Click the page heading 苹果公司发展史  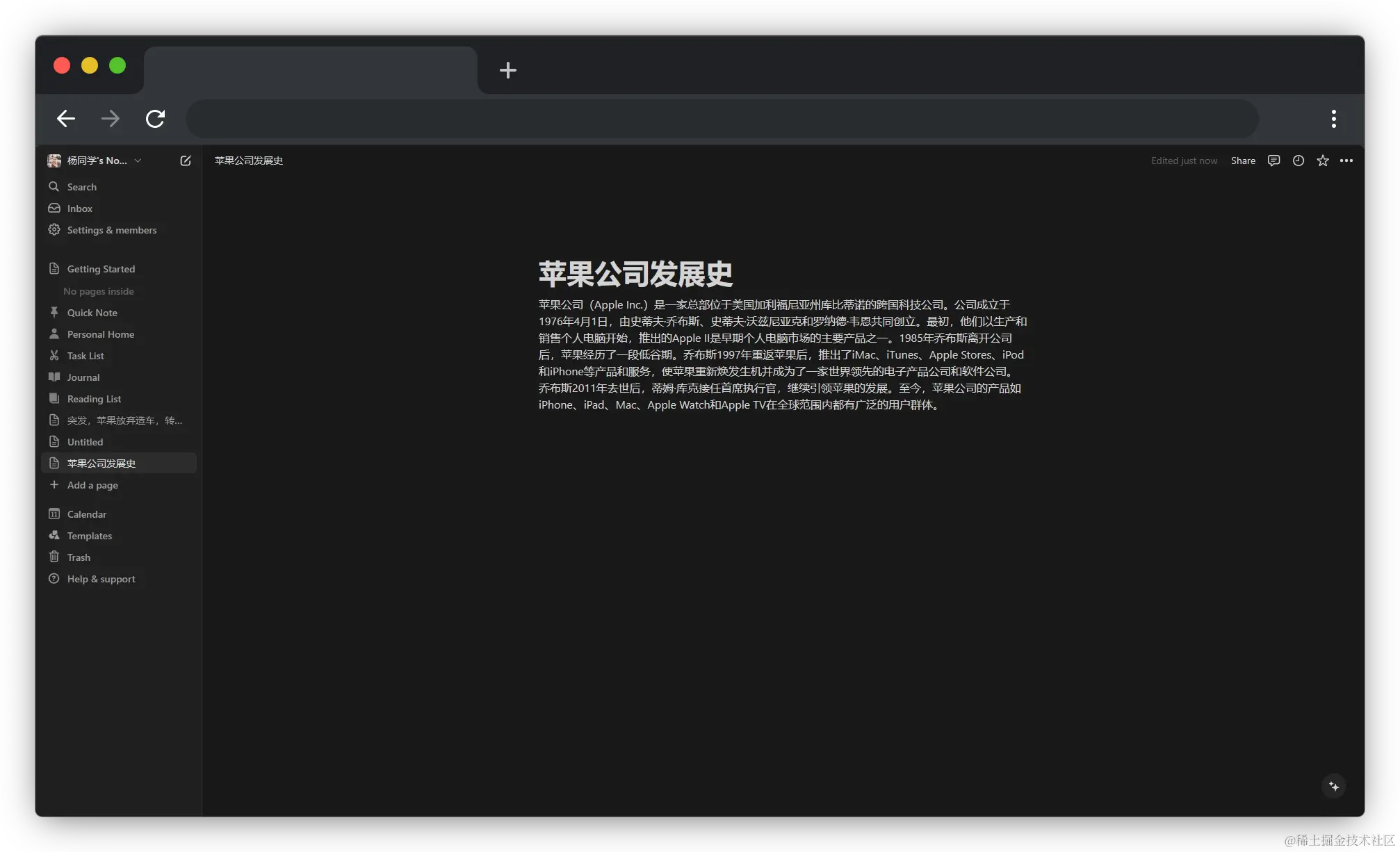(x=635, y=274)
